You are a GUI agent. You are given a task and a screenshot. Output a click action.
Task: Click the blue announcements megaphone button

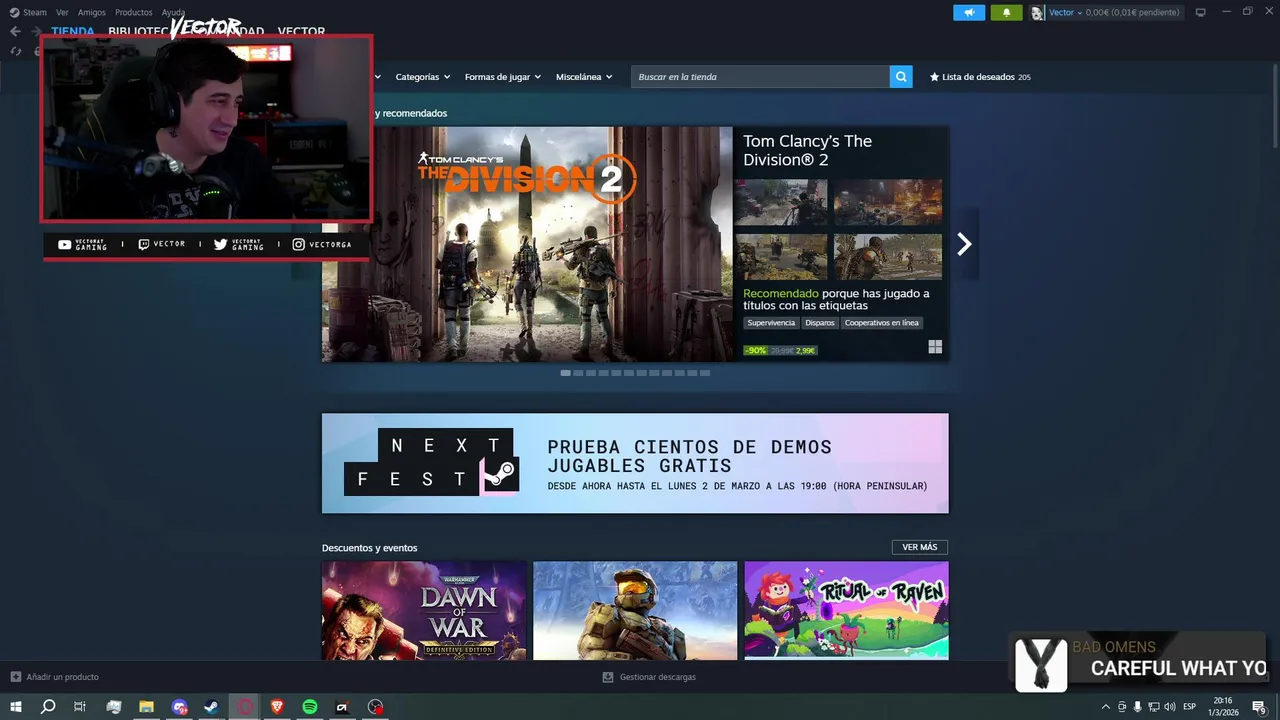(x=968, y=12)
